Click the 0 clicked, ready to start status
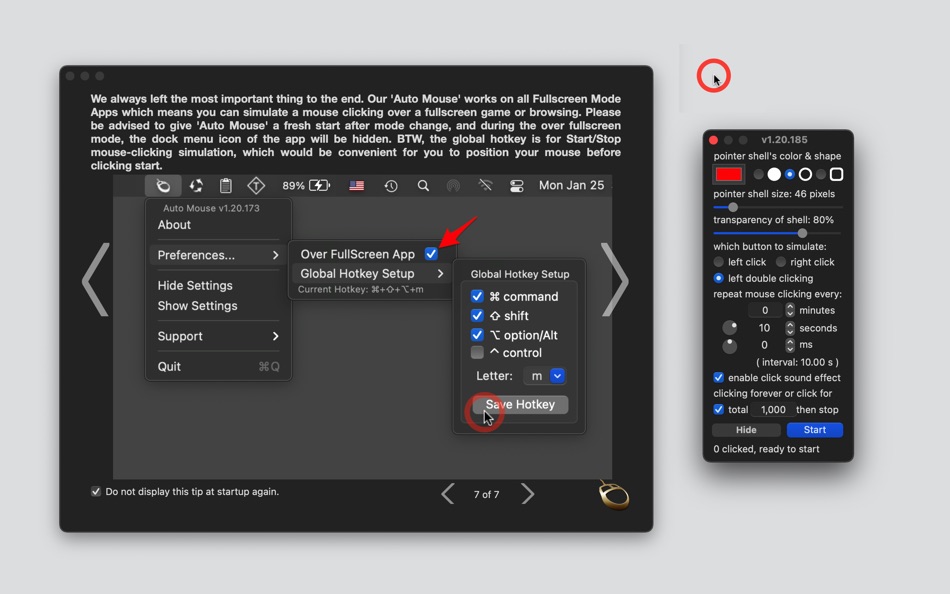This screenshot has width=950, height=594. click(x=766, y=449)
